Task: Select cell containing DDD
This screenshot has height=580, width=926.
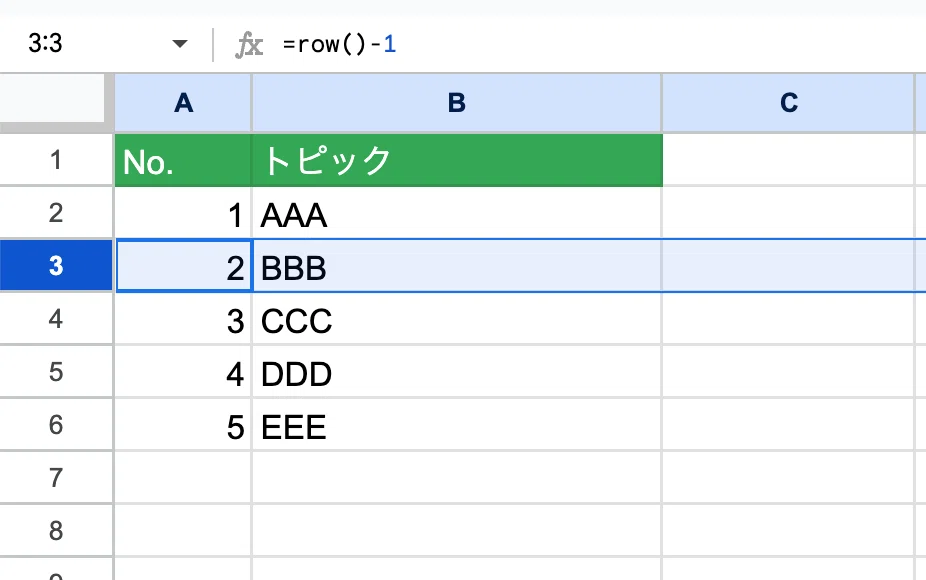Action: coord(457,372)
